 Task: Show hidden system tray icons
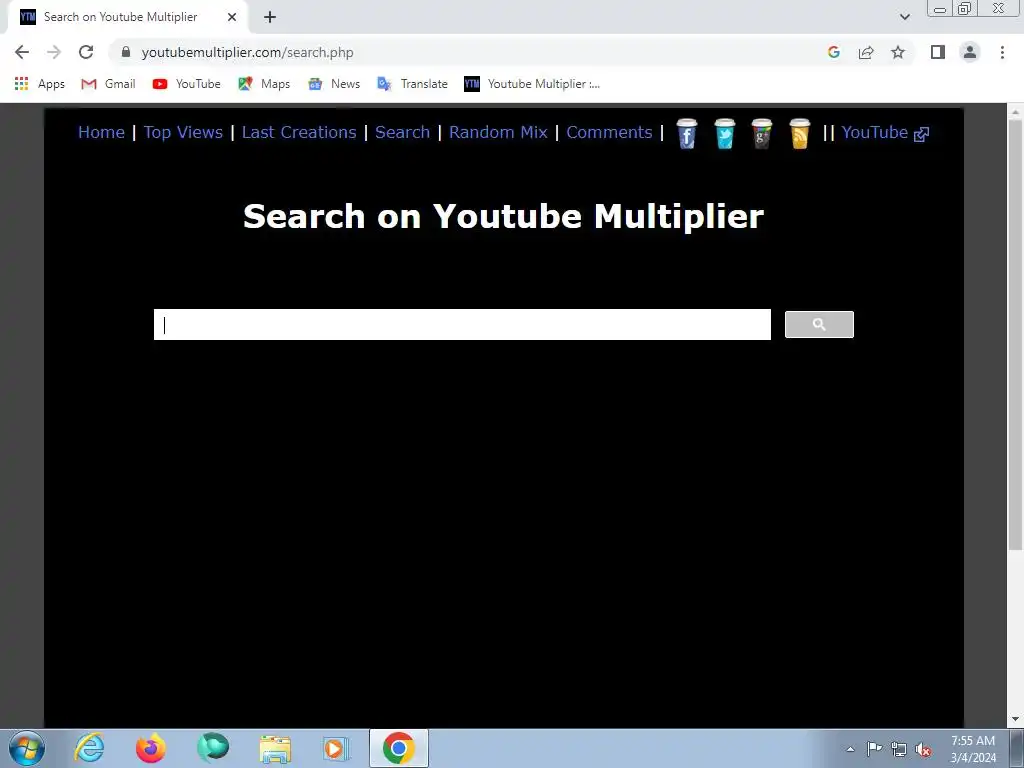tap(850, 749)
